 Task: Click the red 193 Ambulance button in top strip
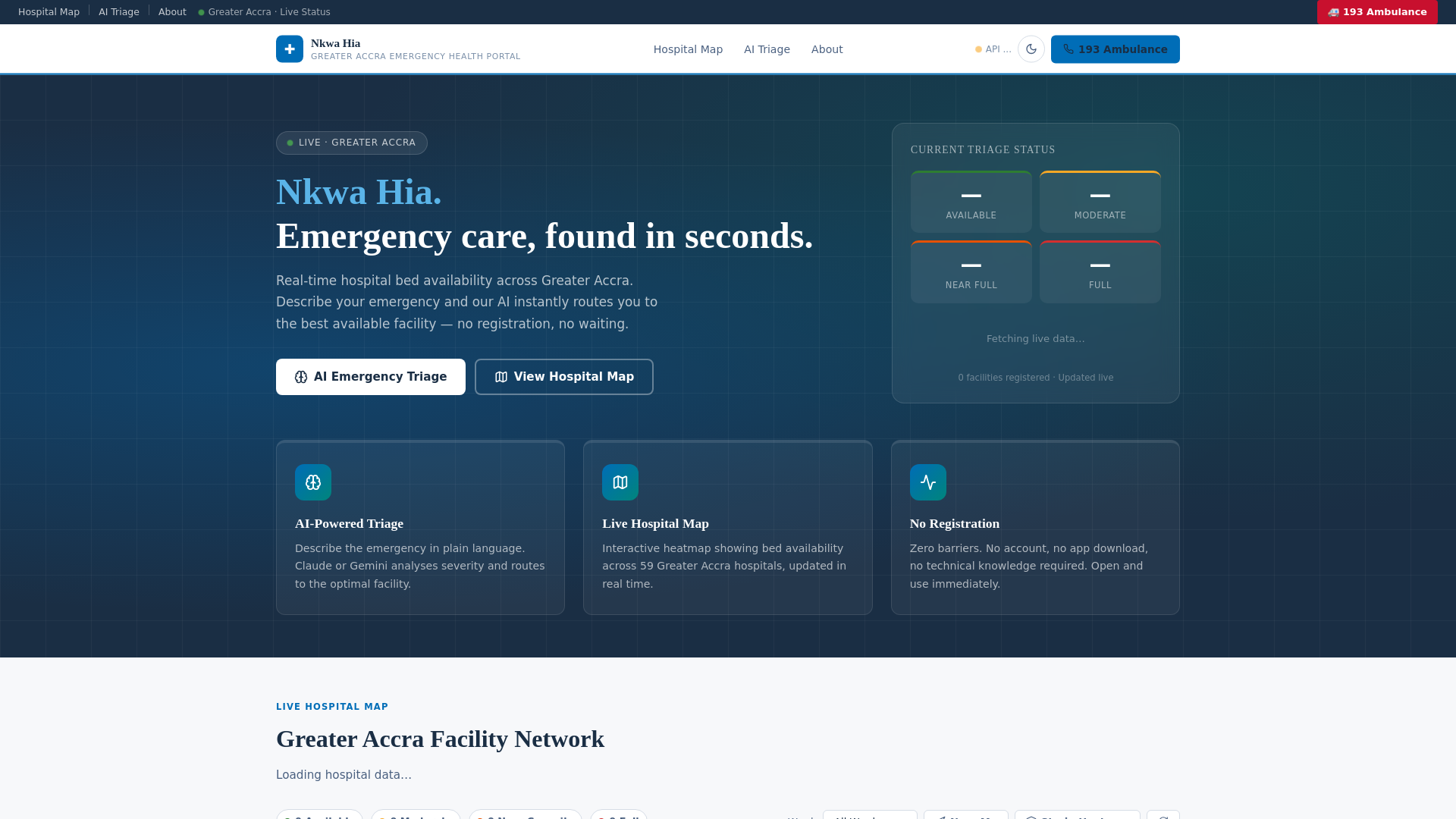coord(1377,12)
